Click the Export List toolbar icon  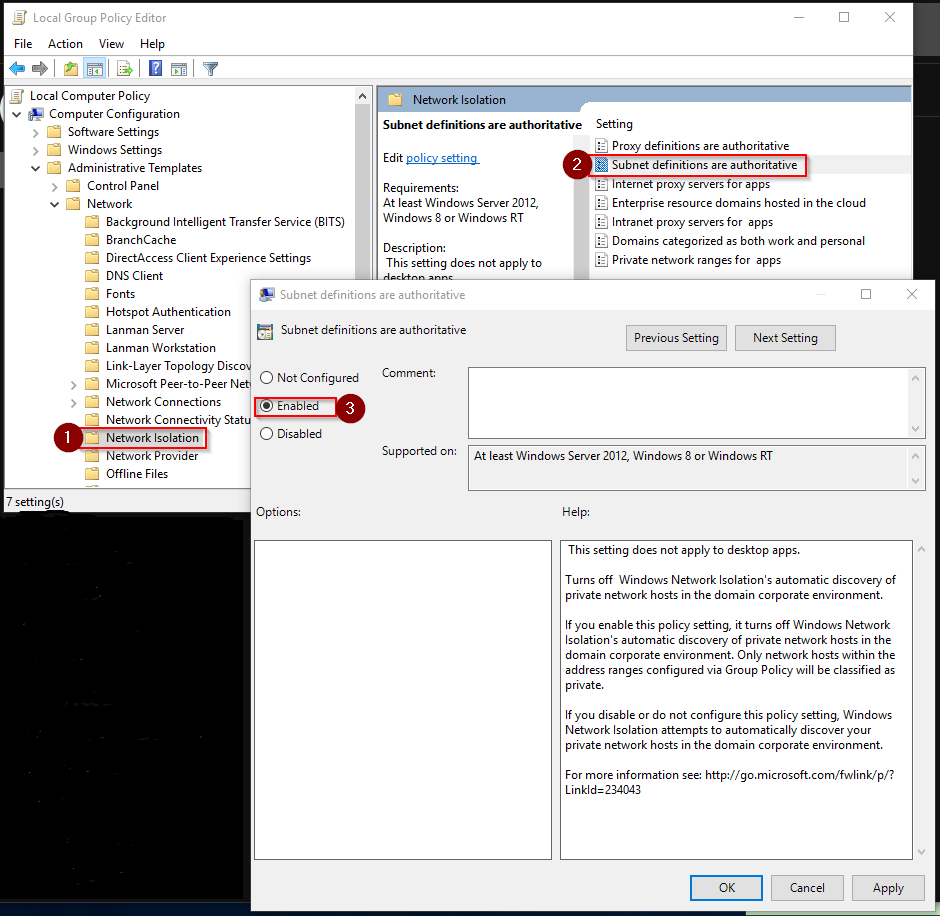coord(125,69)
